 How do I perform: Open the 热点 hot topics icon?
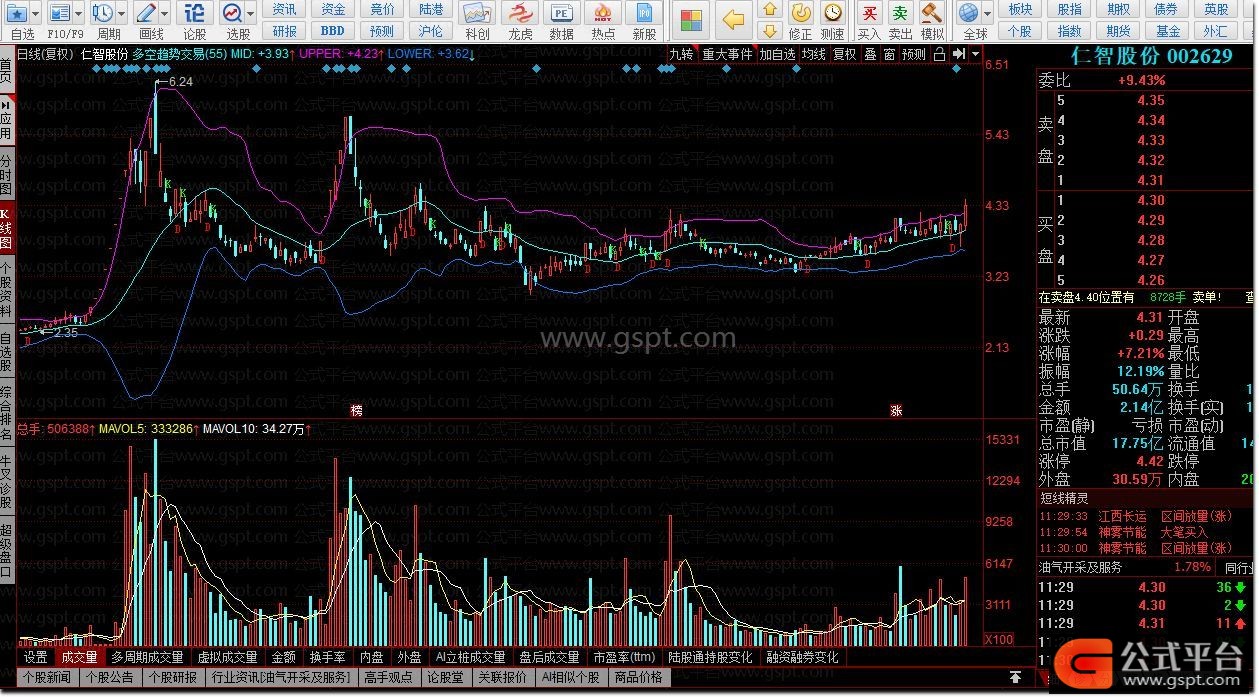point(603,14)
